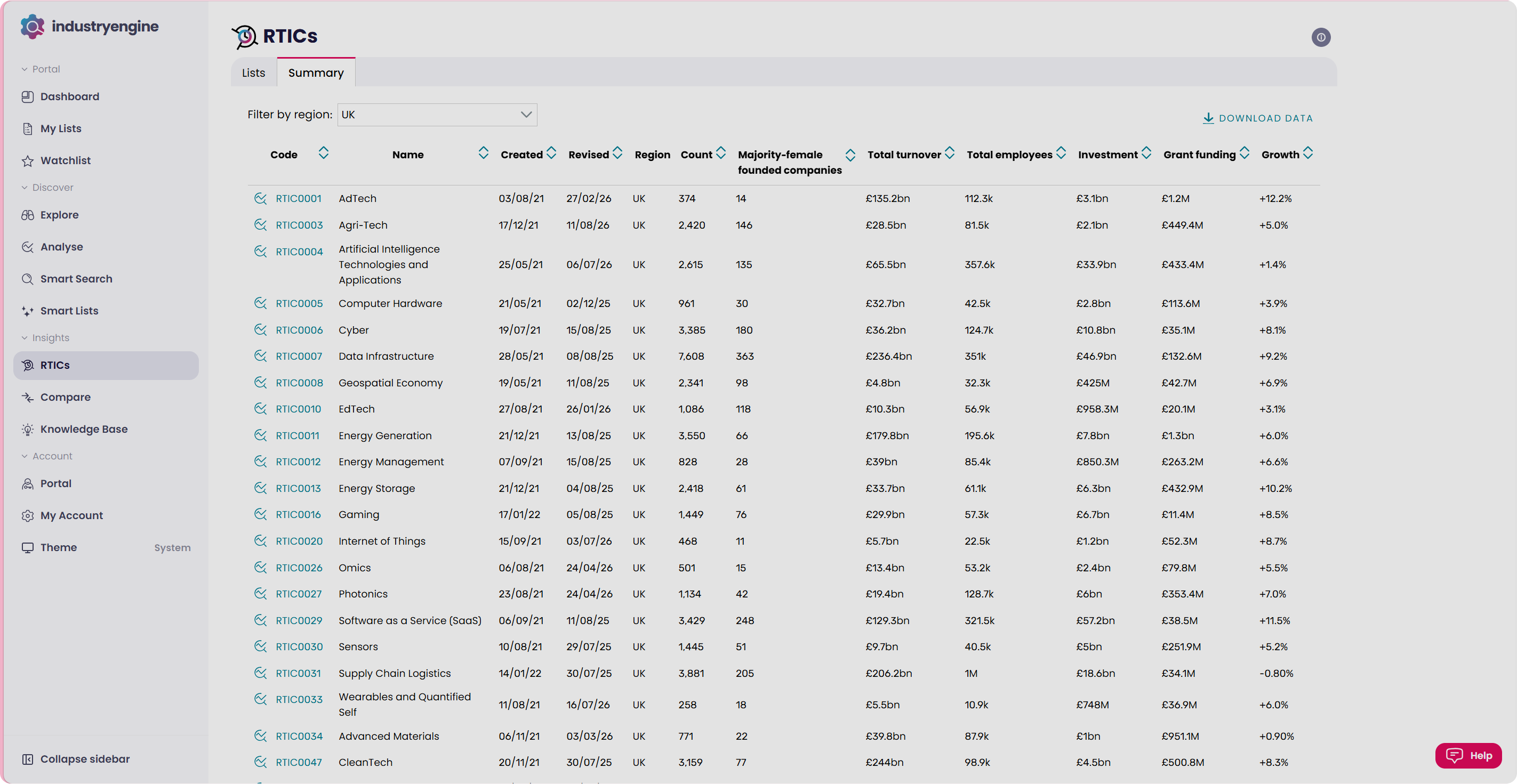Open analyse icon beside RTIC0033

click(260, 699)
